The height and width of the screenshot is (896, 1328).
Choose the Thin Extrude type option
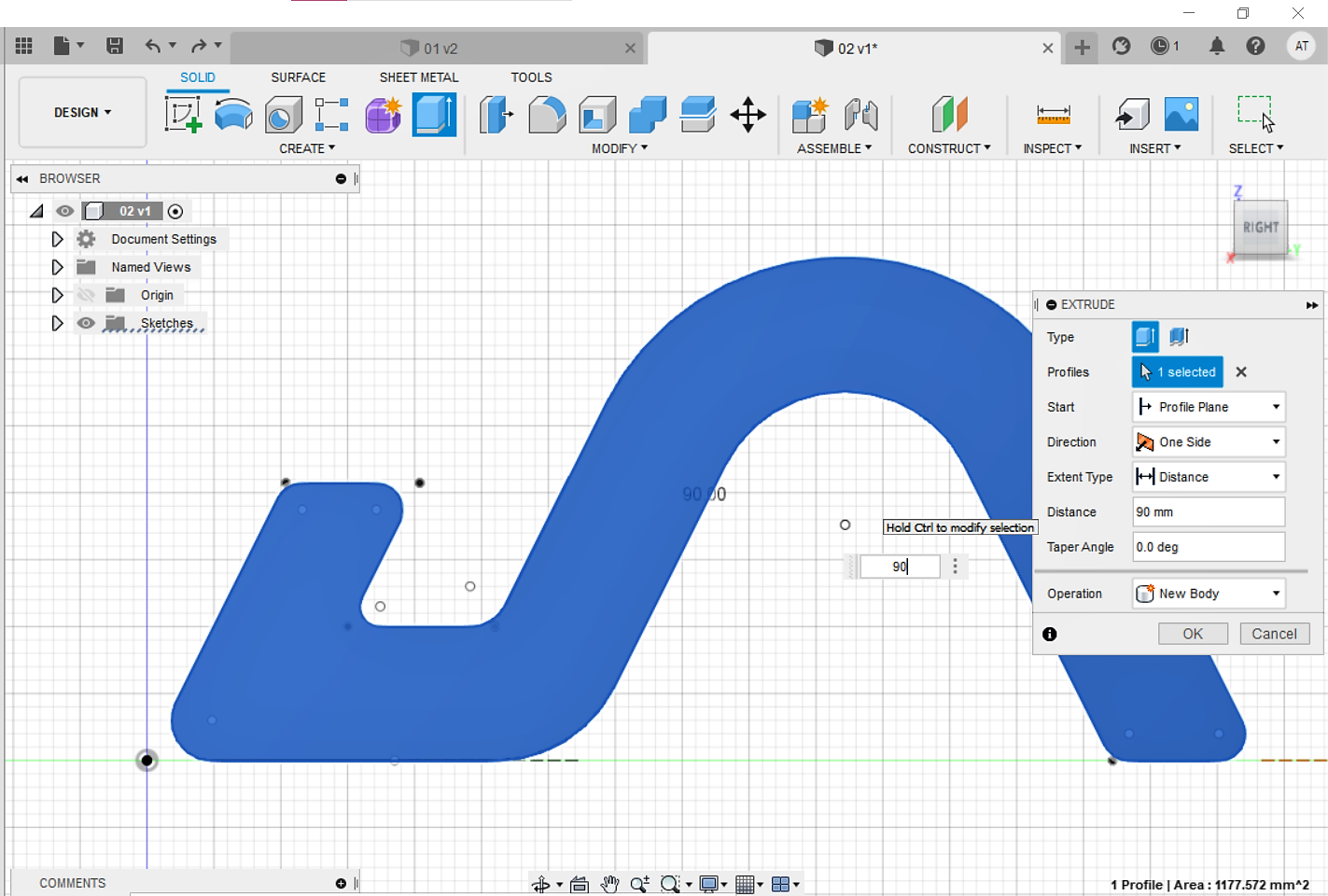pyautogui.click(x=1179, y=336)
